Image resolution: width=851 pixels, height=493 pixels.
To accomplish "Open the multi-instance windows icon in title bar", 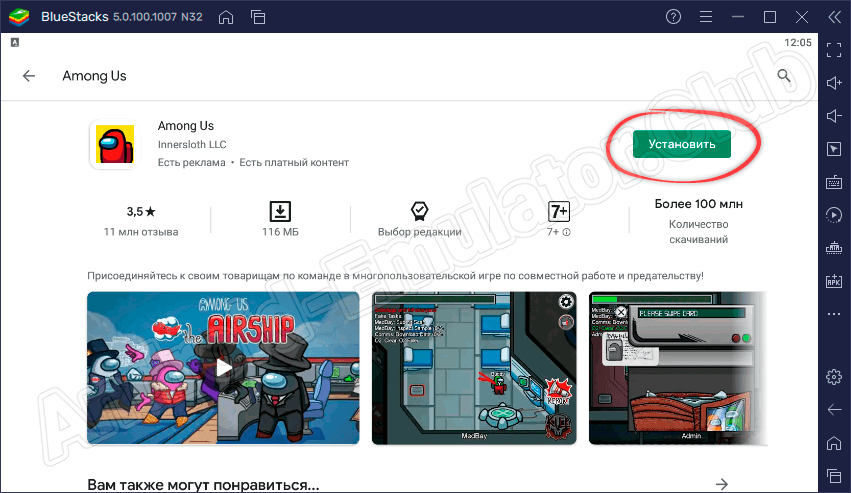I will click(x=258, y=17).
